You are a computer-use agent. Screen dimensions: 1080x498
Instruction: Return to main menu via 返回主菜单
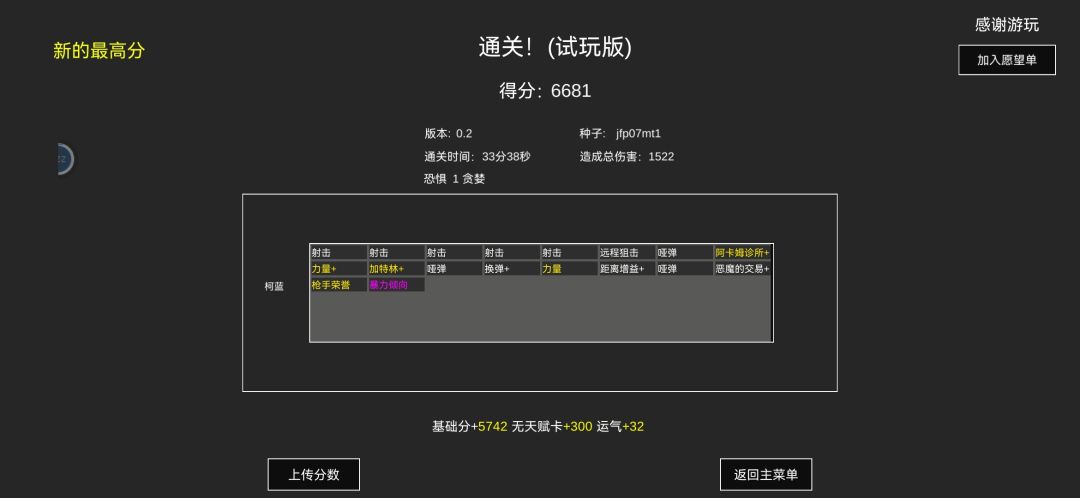pyautogui.click(x=766, y=475)
